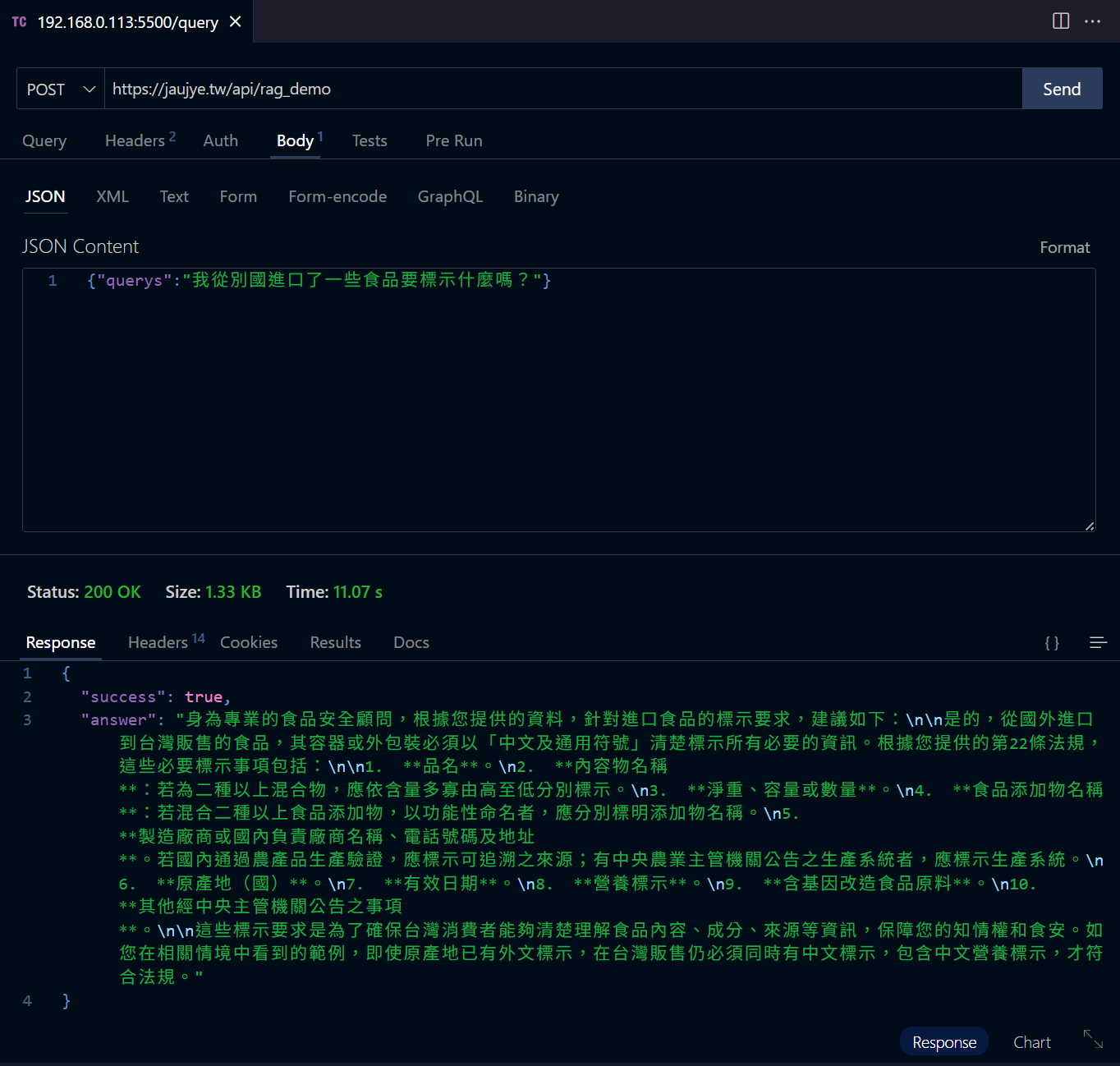Close the 192.168.0.113:5500/query tab

coord(236,21)
